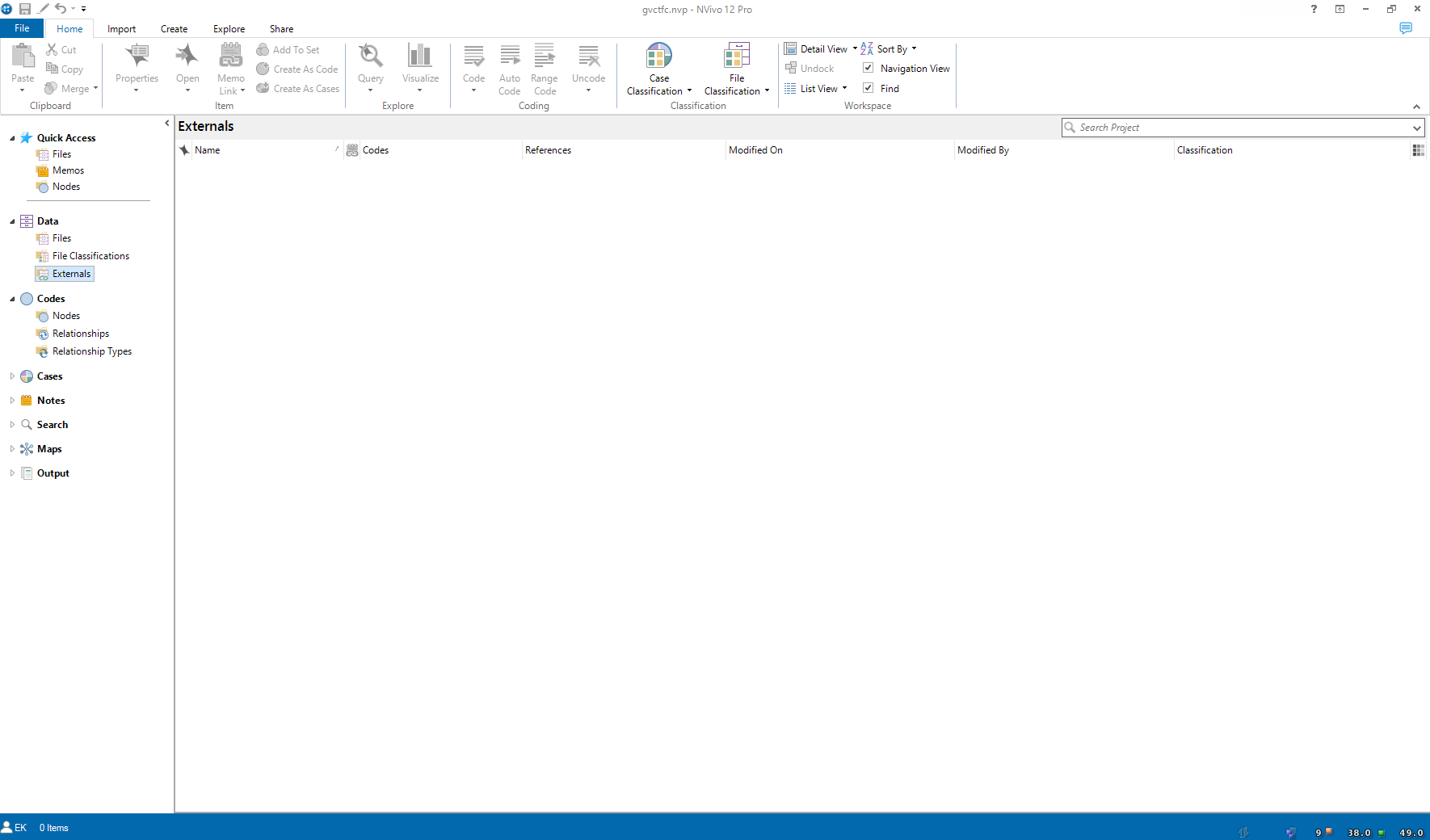Open the Properties ribbon icon
This screenshot has width=1430, height=840.
pyautogui.click(x=137, y=56)
